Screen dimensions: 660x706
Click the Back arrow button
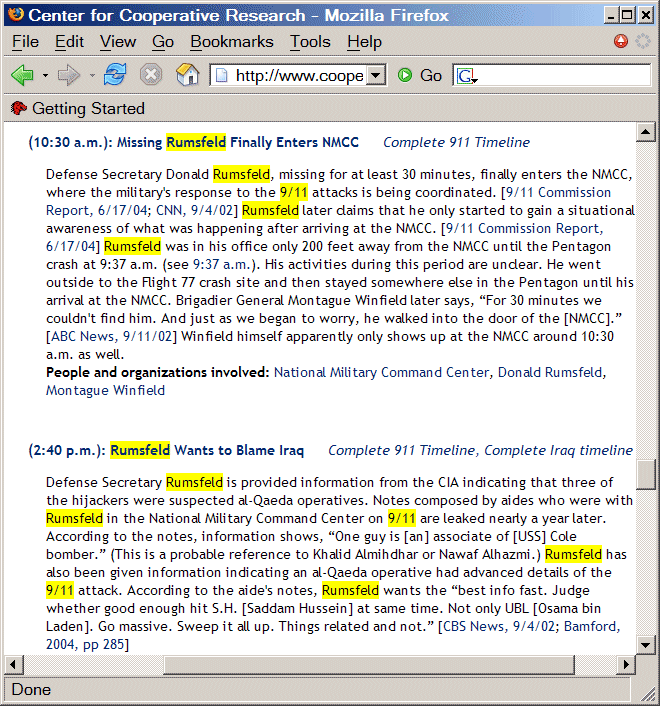[x=22, y=75]
